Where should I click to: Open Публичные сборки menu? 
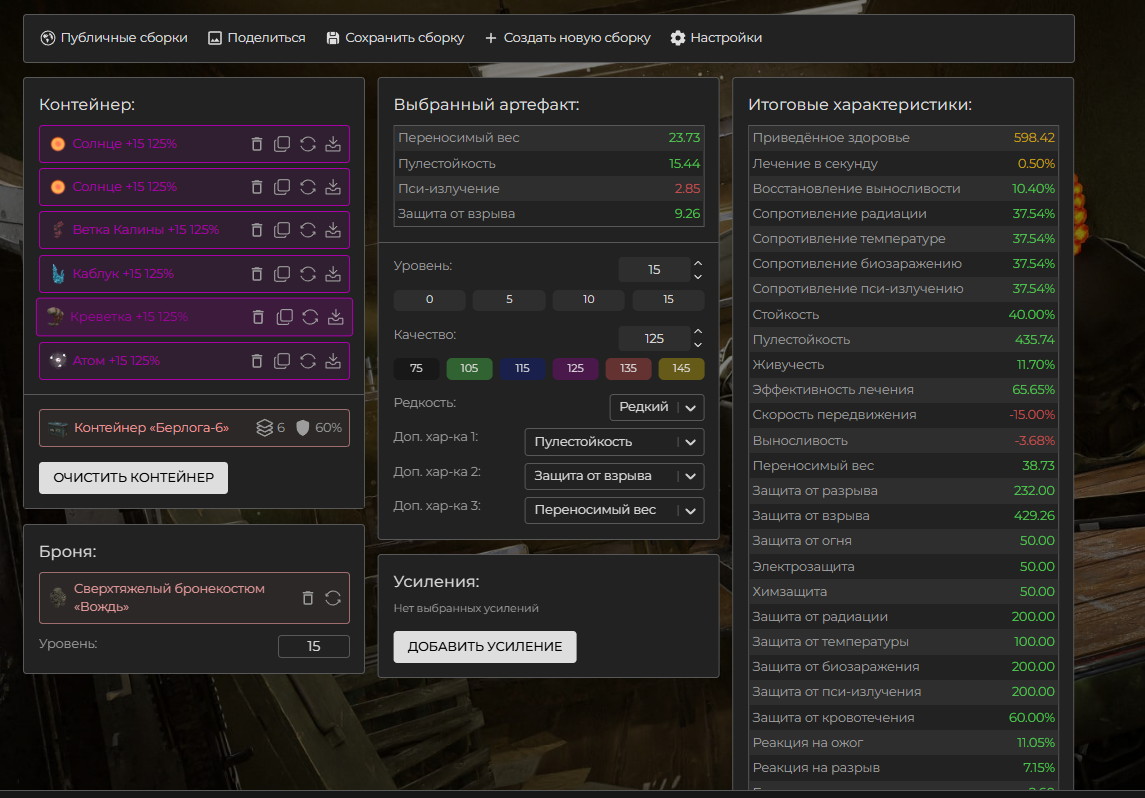point(114,38)
